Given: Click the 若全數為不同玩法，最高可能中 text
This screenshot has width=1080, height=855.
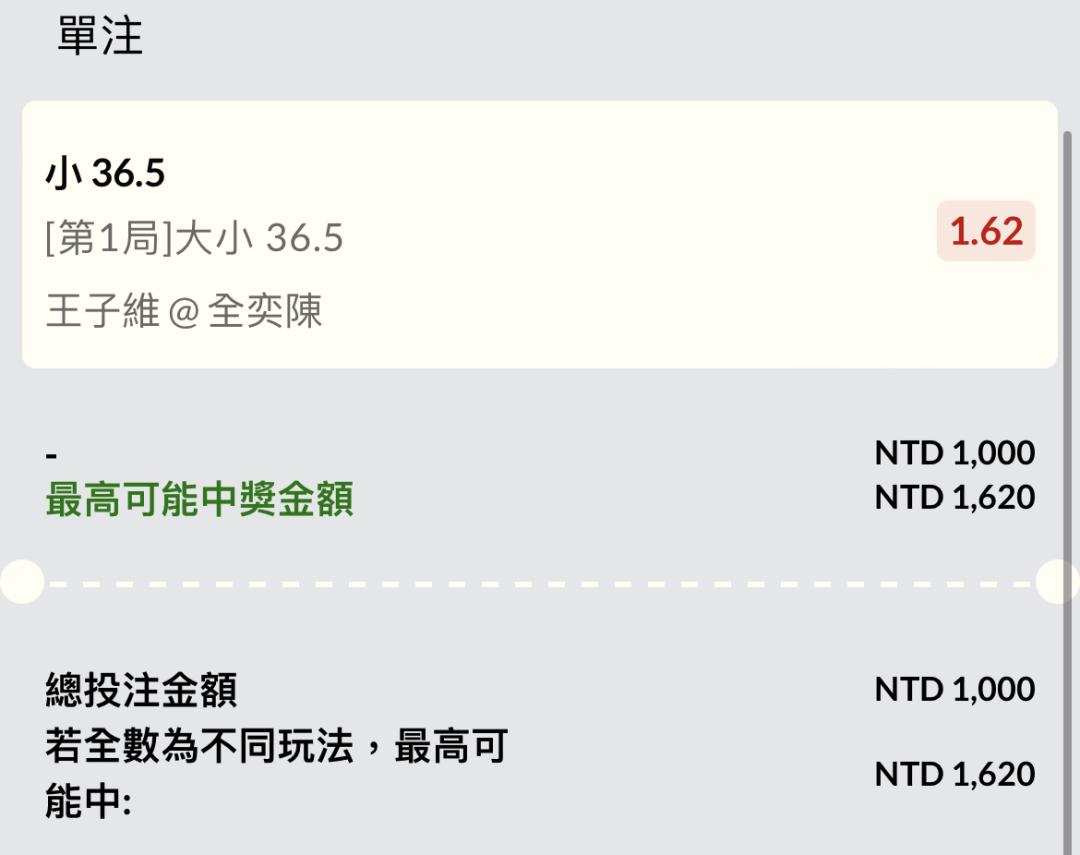Looking at the screenshot, I should pos(277,773).
